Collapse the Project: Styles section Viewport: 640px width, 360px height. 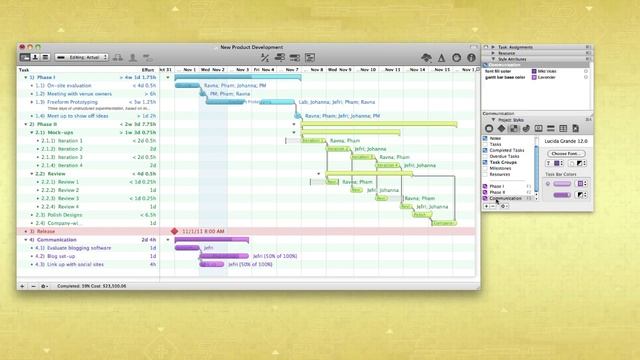493,120
